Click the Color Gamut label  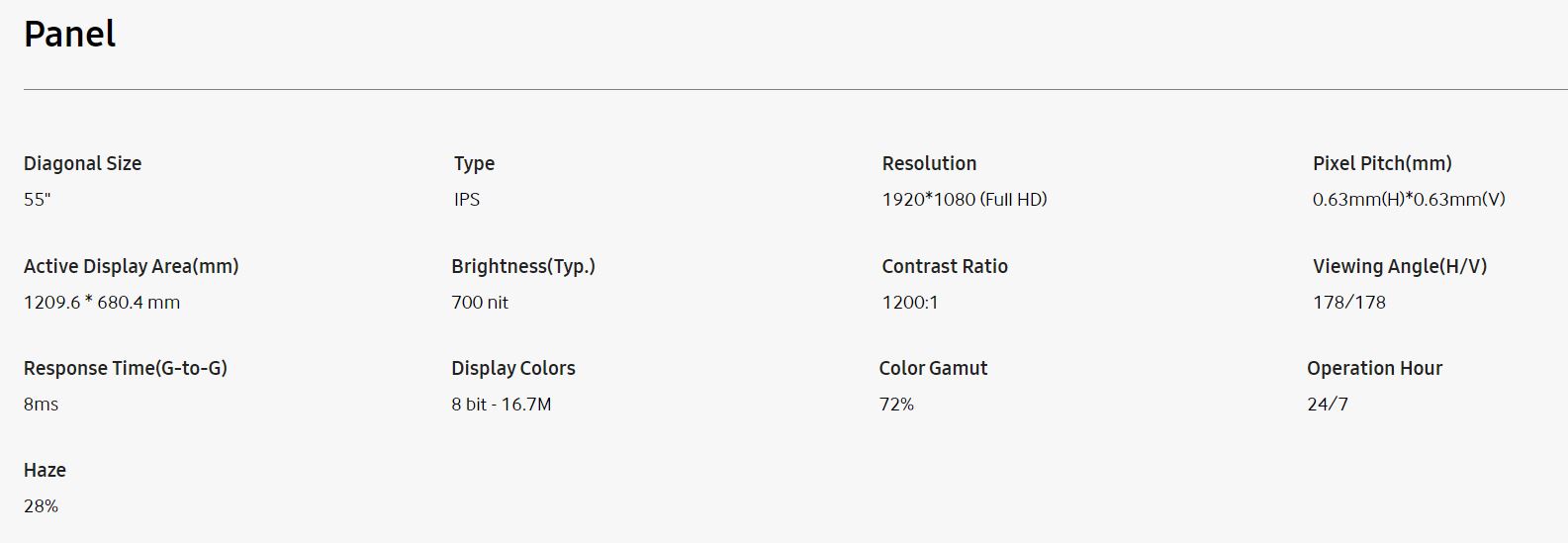coord(933,369)
